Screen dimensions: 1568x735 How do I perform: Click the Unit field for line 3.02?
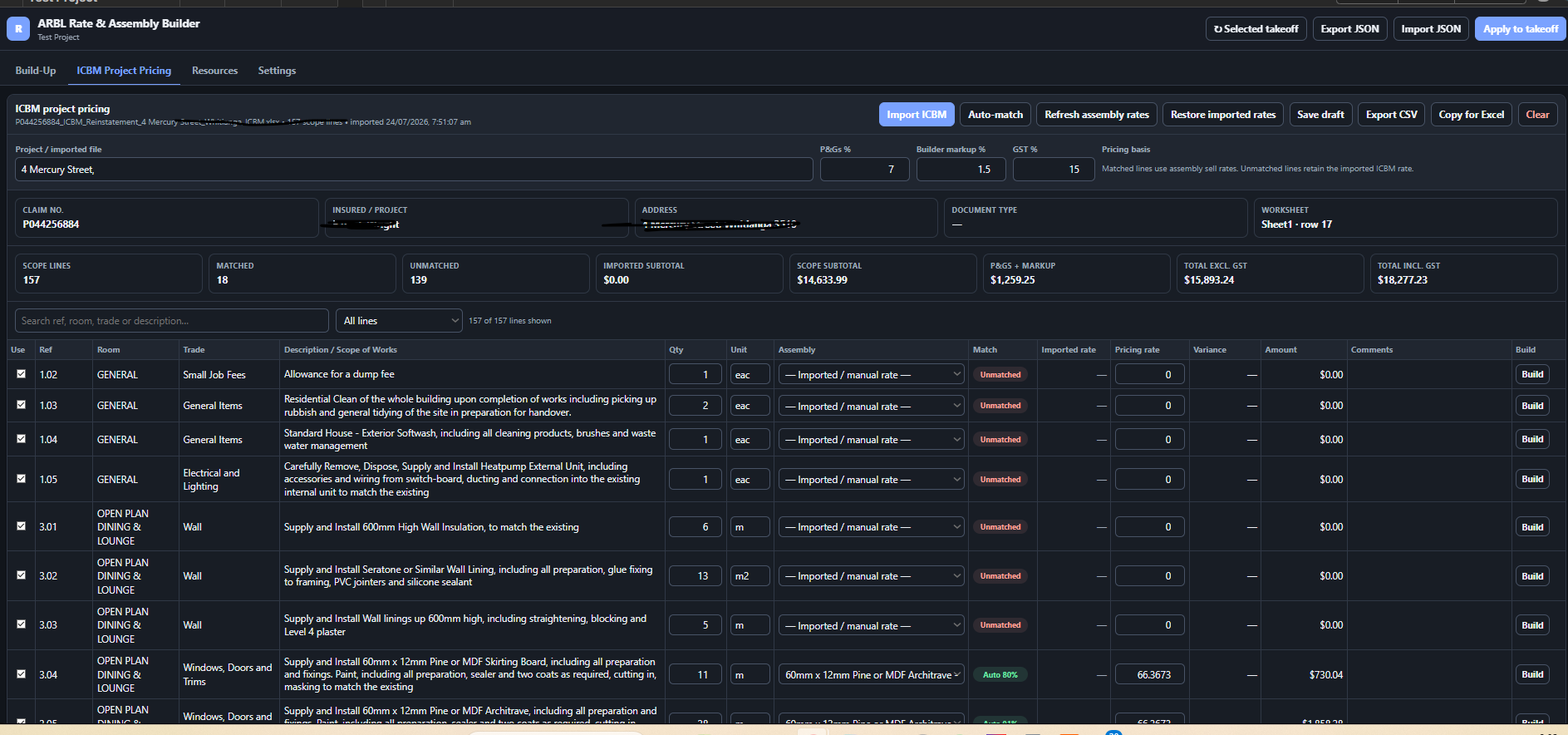(x=750, y=576)
